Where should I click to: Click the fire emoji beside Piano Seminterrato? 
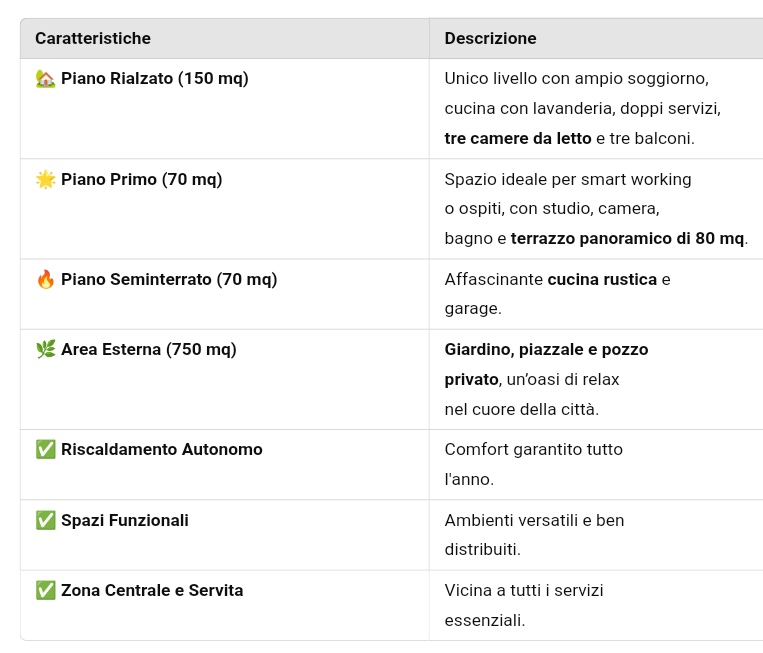[x=45, y=279]
